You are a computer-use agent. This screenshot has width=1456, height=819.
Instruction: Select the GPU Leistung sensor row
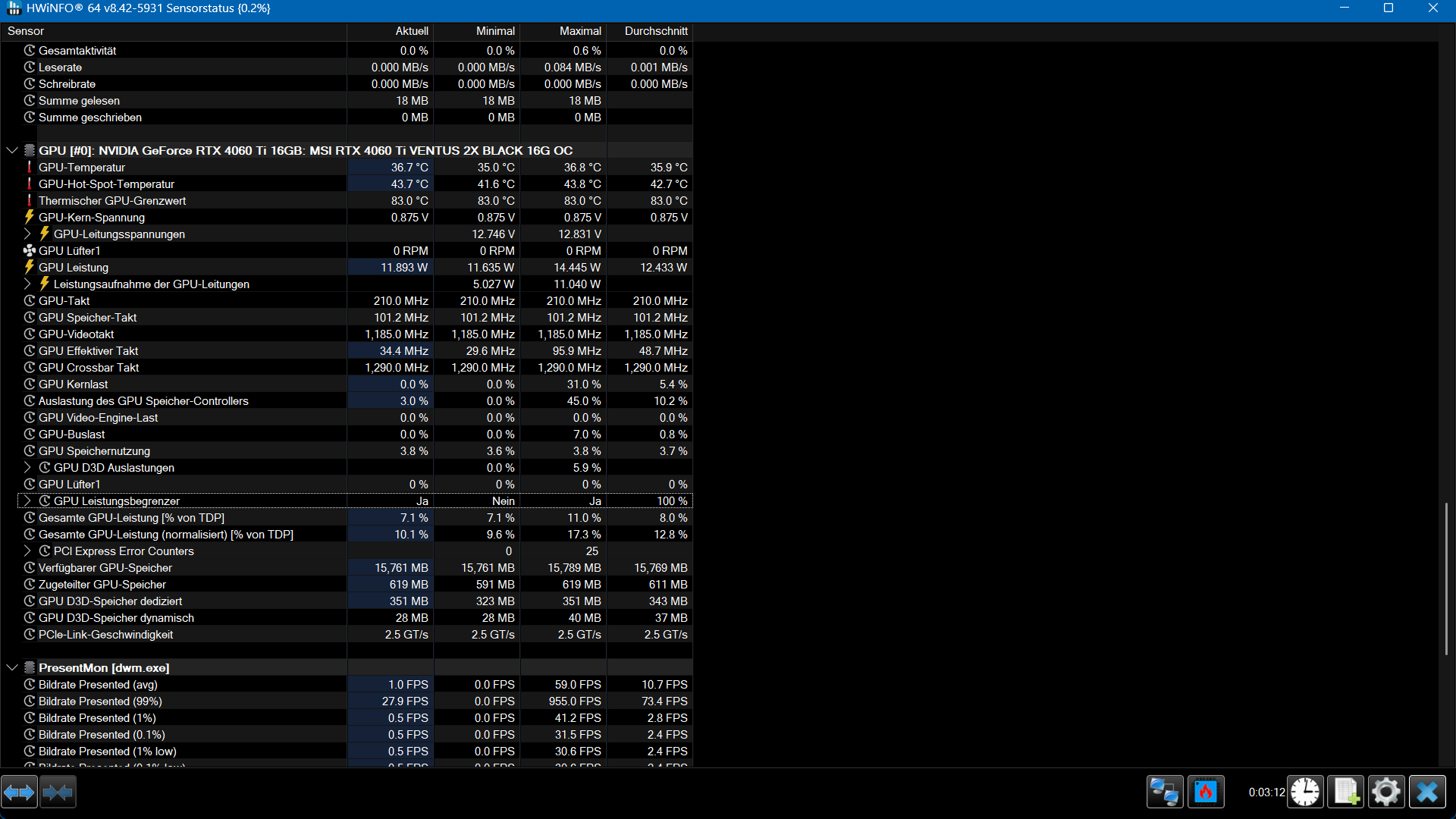(x=74, y=268)
